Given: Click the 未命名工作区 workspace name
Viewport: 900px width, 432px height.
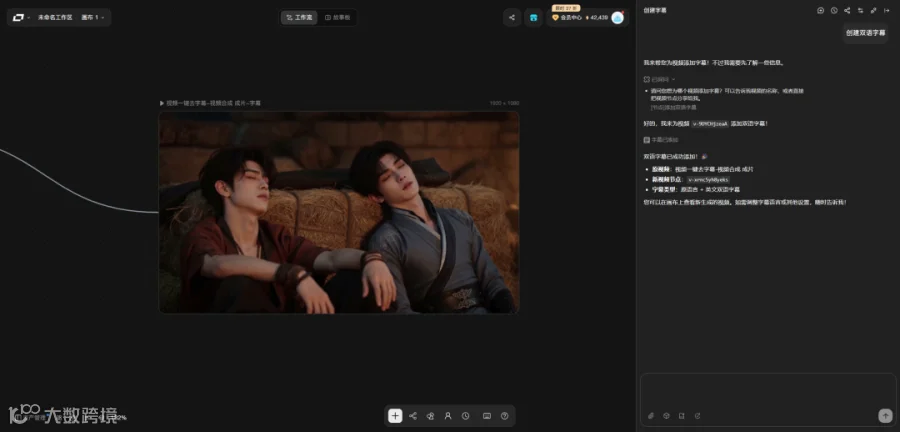Looking at the screenshot, I should (55, 17).
